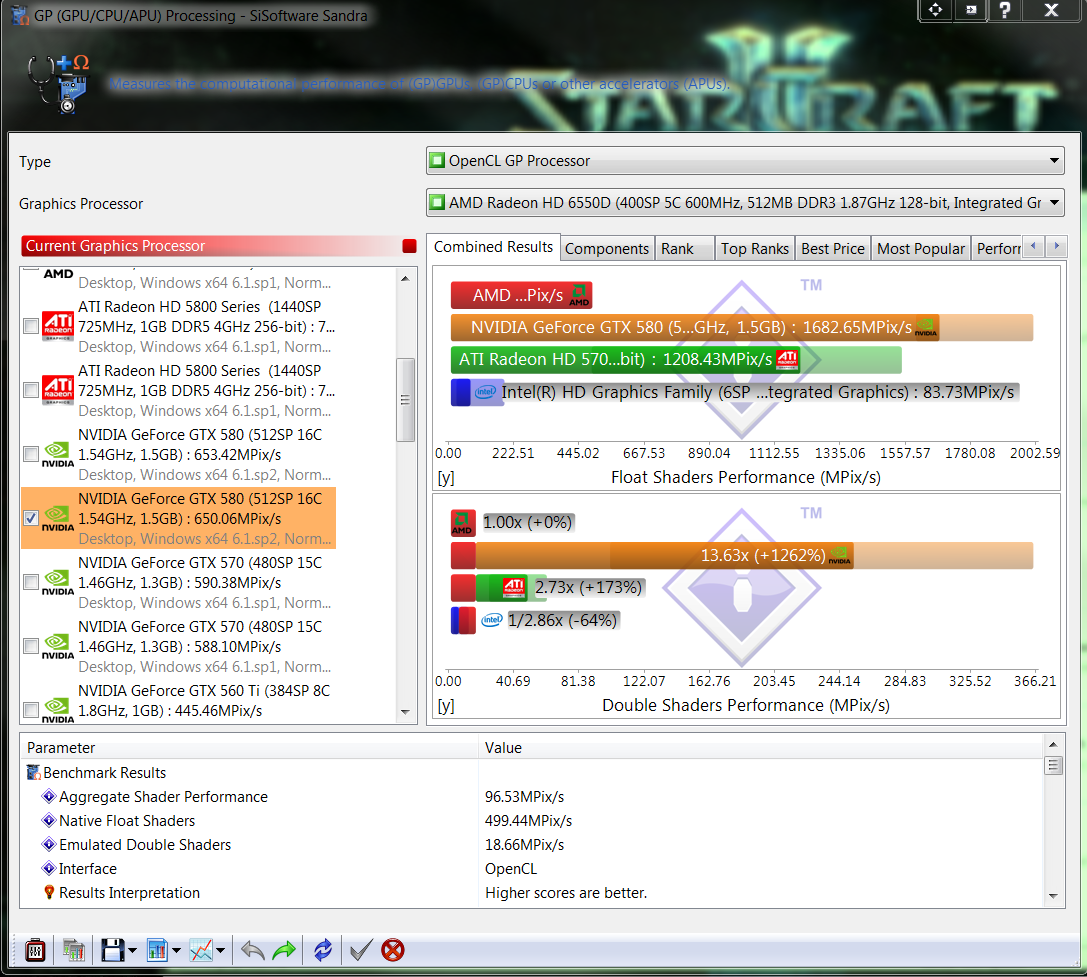Image resolution: width=1087 pixels, height=977 pixels.
Task: Uncheck the GTX 580 650.06MPix/s checkbox
Action: click(x=31, y=518)
